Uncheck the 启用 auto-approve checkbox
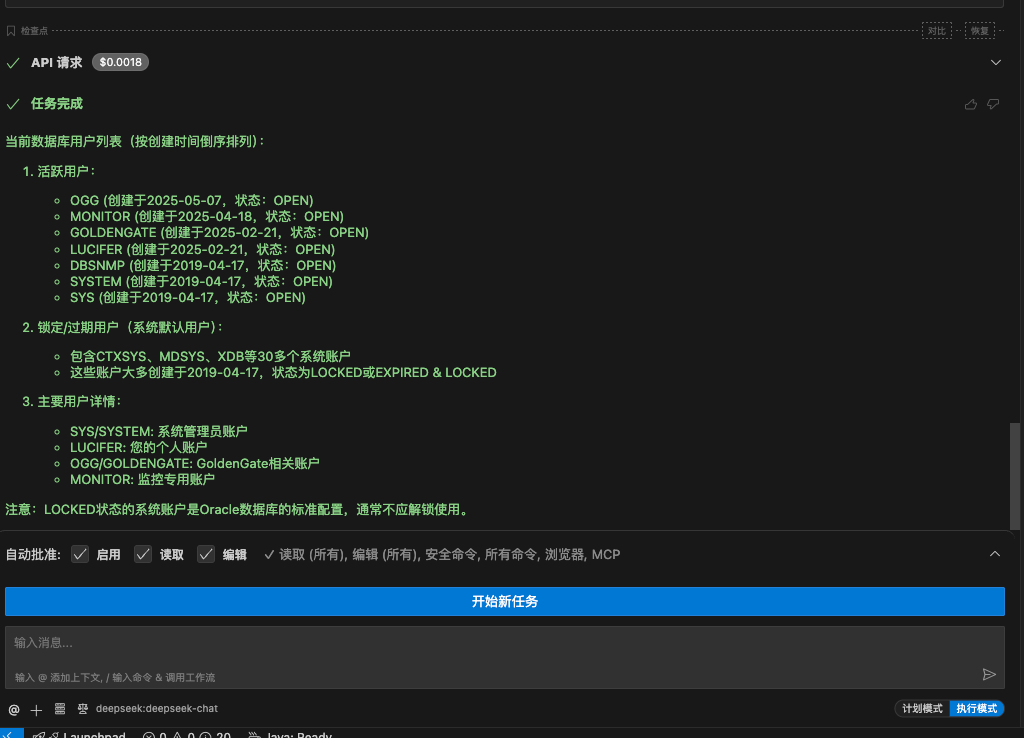1024x738 pixels. 79,553
